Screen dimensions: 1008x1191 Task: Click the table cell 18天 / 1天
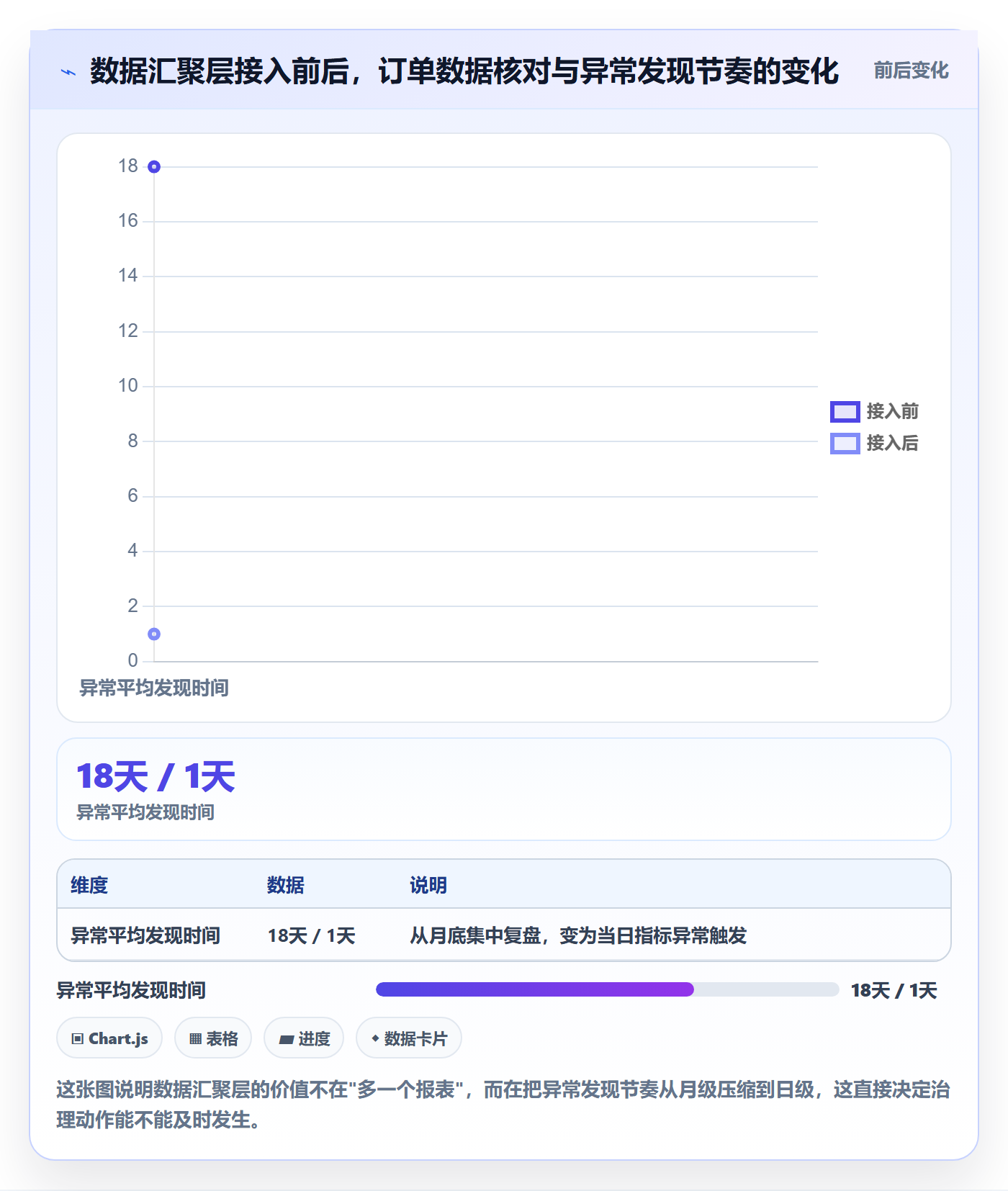coord(312,935)
